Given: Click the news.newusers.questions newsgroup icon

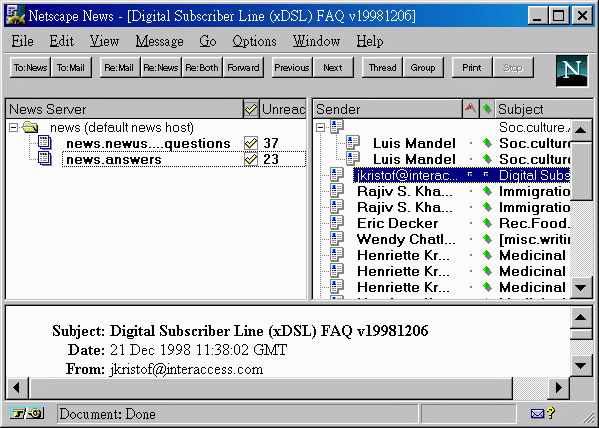Looking at the screenshot, I should [45, 143].
